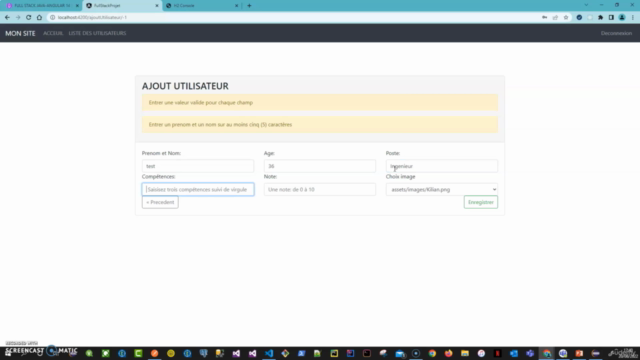Focus the Poste input field
The width and height of the screenshot is (640, 360).
[442, 166]
